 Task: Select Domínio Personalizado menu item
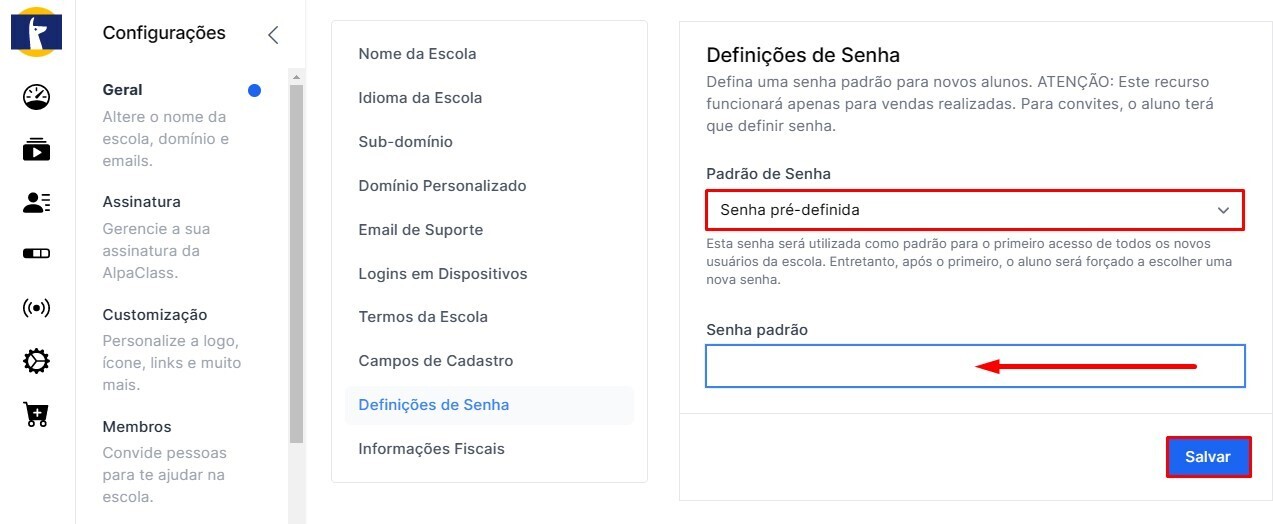point(442,186)
